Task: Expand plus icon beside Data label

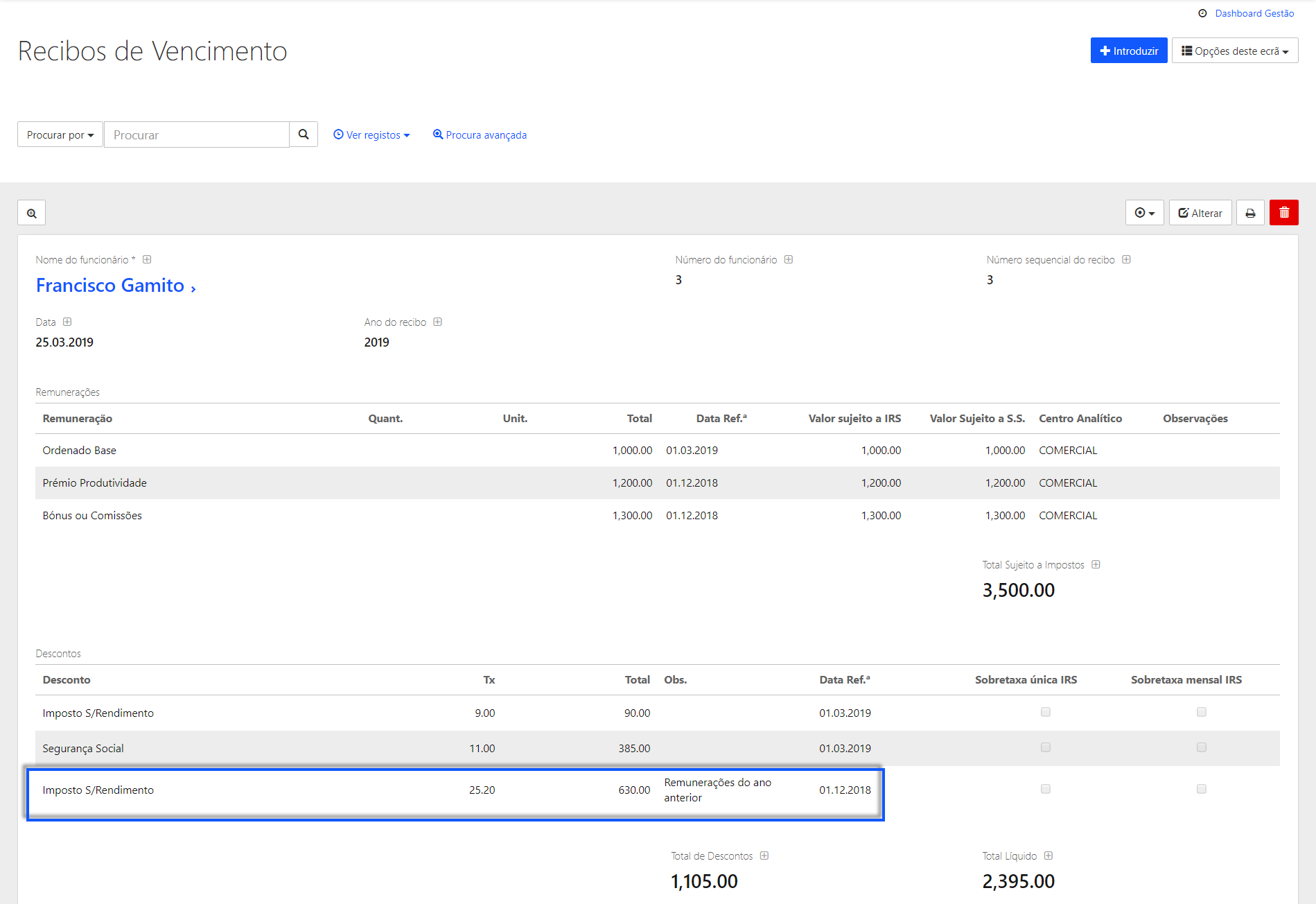Action: coord(67,322)
